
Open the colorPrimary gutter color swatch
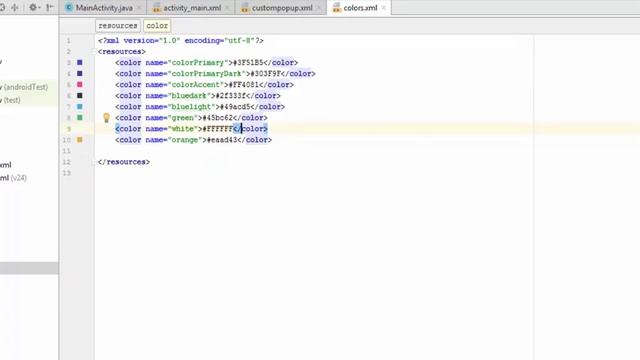point(80,62)
